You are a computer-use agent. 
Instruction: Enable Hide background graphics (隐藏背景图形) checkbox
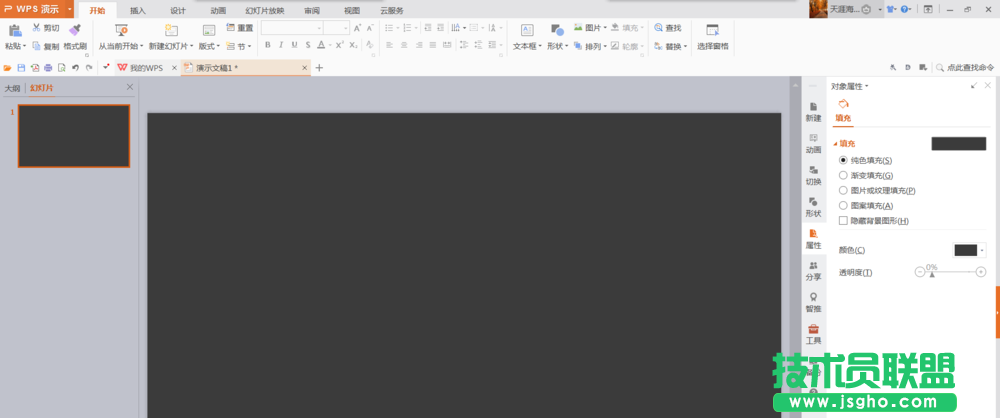pyautogui.click(x=843, y=220)
